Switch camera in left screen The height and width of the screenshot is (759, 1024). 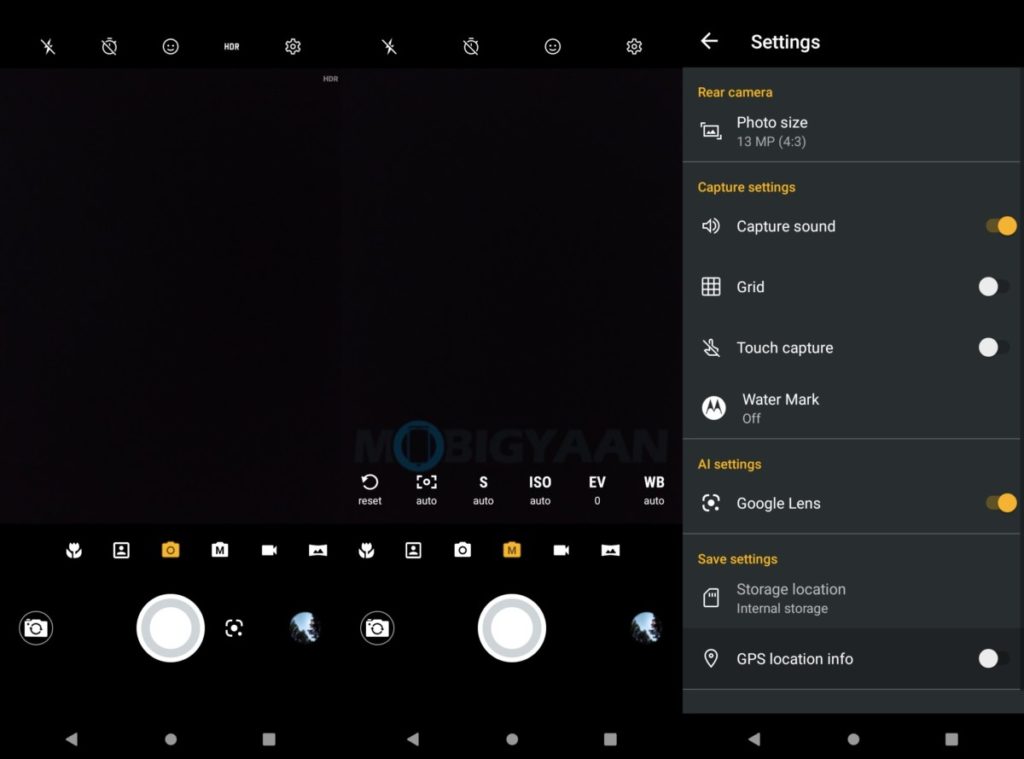click(x=36, y=628)
